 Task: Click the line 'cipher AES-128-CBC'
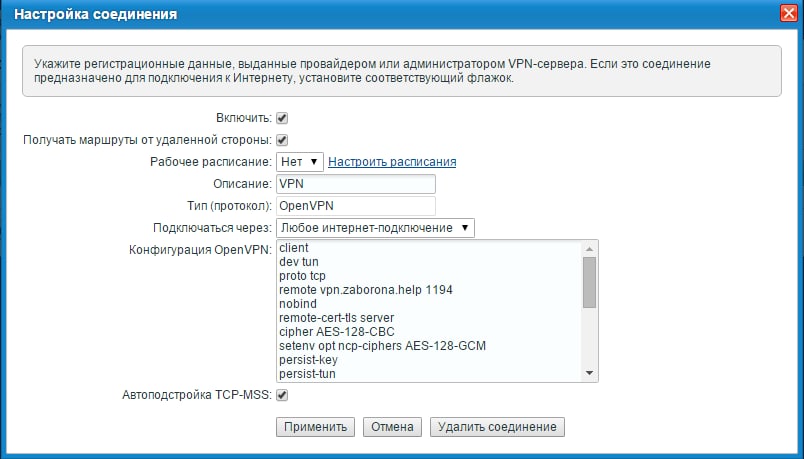click(x=337, y=331)
